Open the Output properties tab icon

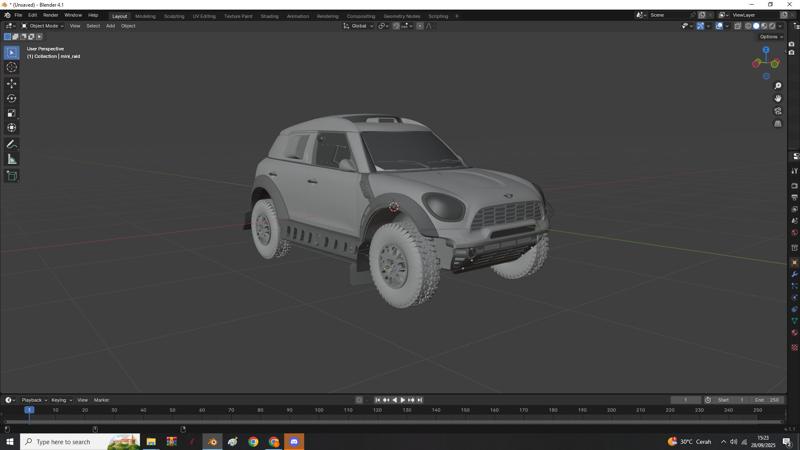[x=794, y=197]
